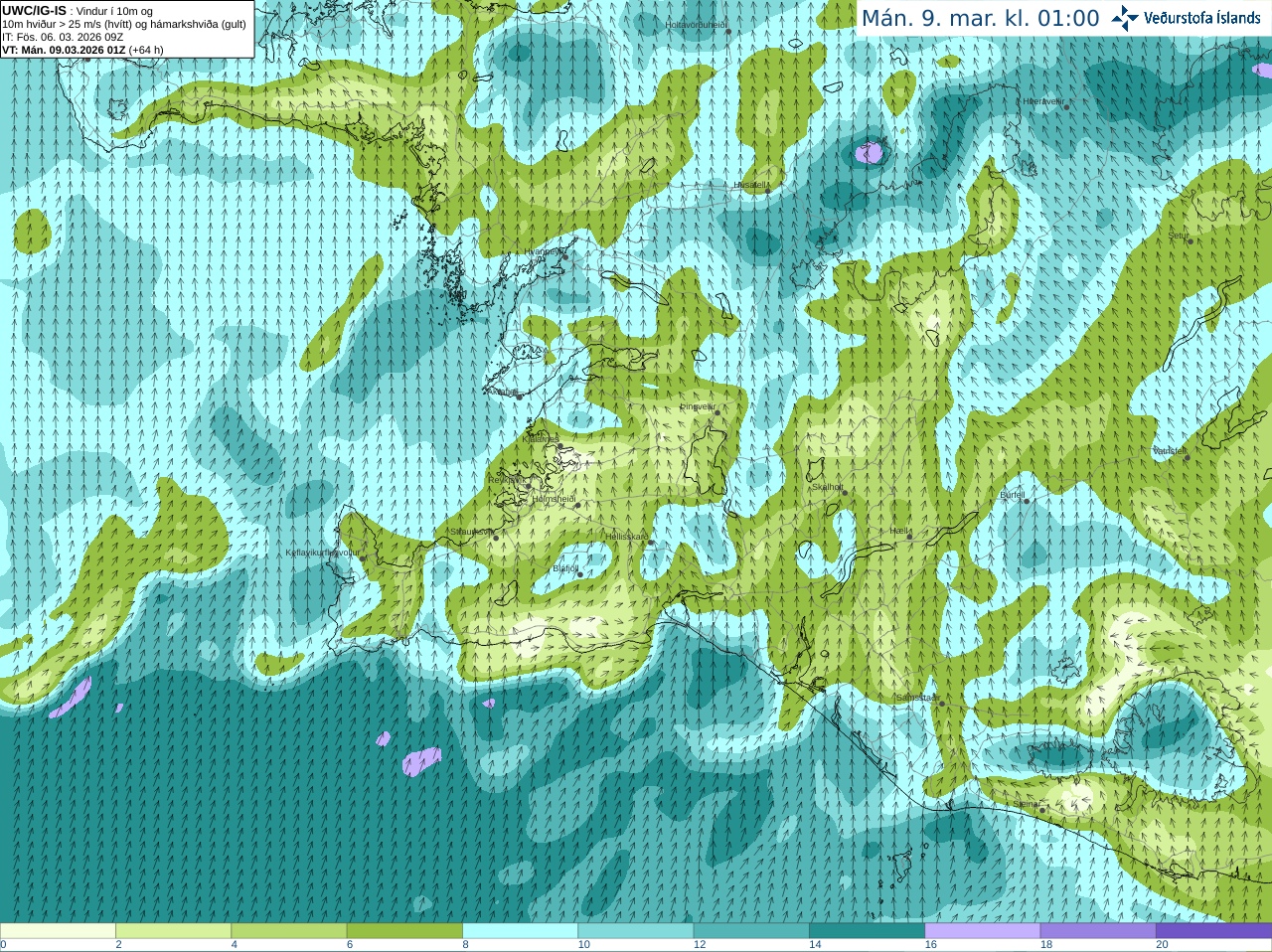Click the legend value label '18'
1272x952 pixels.
tap(1047, 945)
